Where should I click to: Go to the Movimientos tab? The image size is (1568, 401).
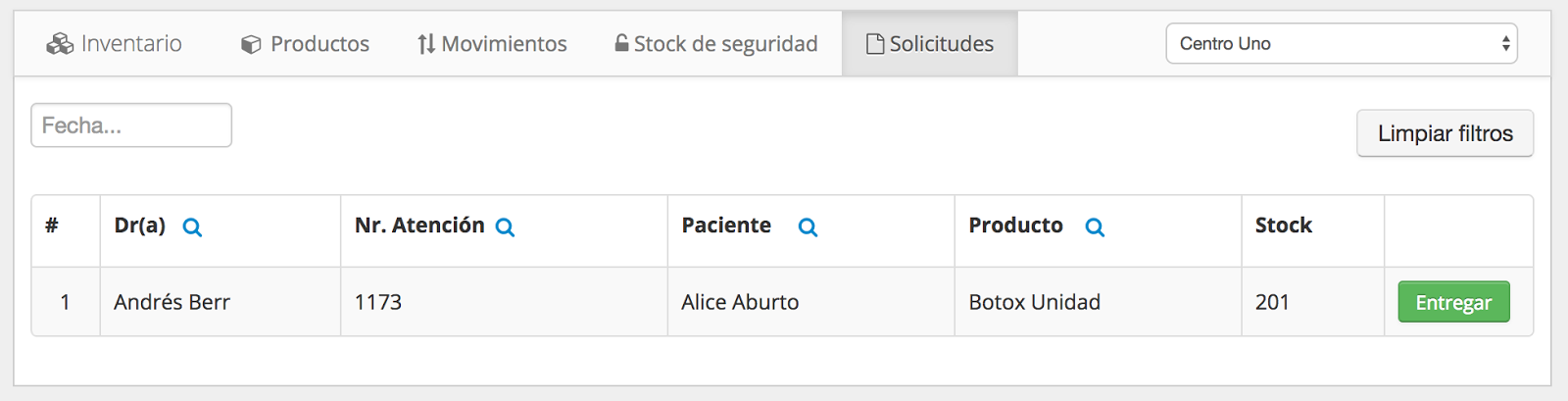tap(492, 44)
